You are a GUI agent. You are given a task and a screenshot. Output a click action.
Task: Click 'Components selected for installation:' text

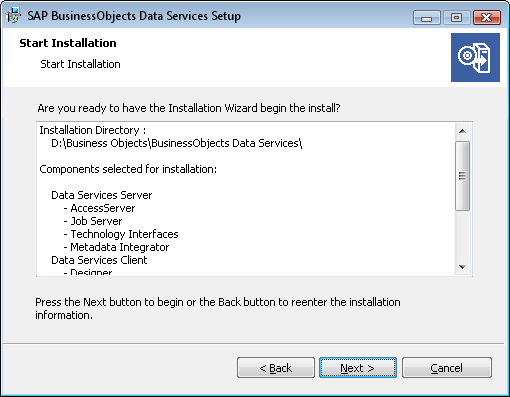128,169
